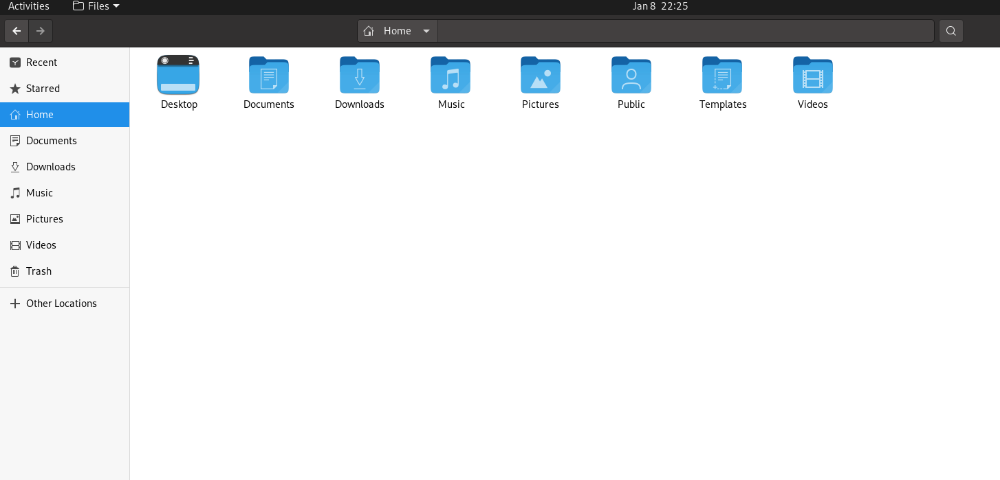Screen dimensions: 1000x480
Task: Open the Pictures folder icon in main view
Action: pyautogui.click(x=541, y=75)
